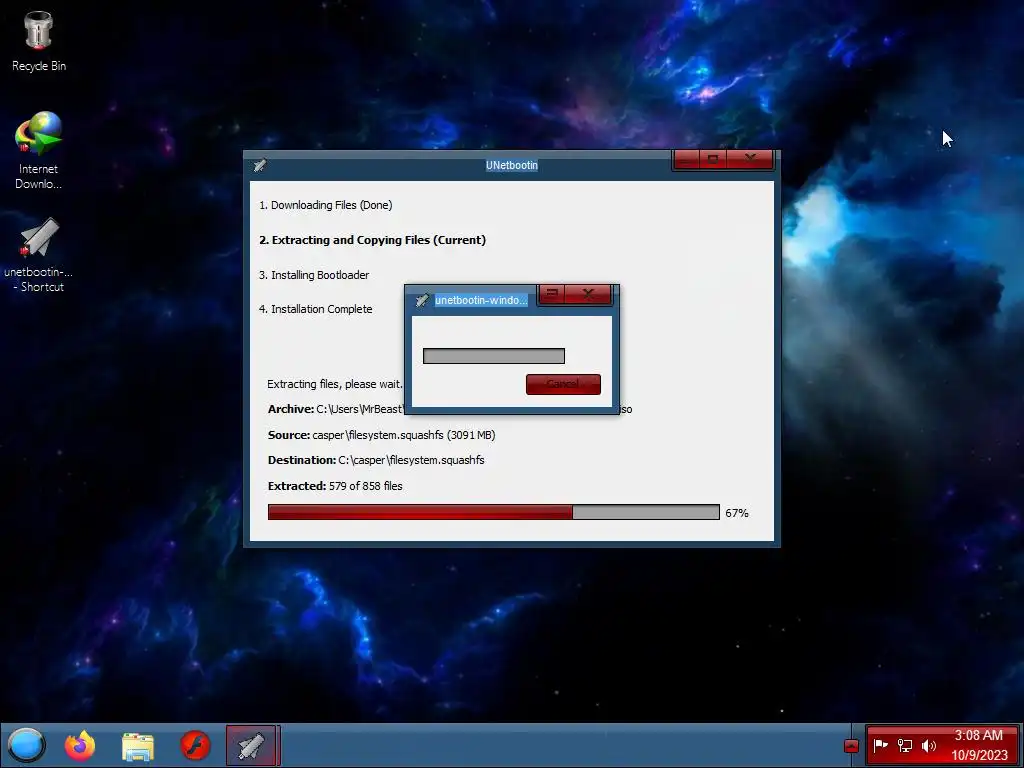
Task: Close the UNetbootin main window
Action: coord(750,159)
